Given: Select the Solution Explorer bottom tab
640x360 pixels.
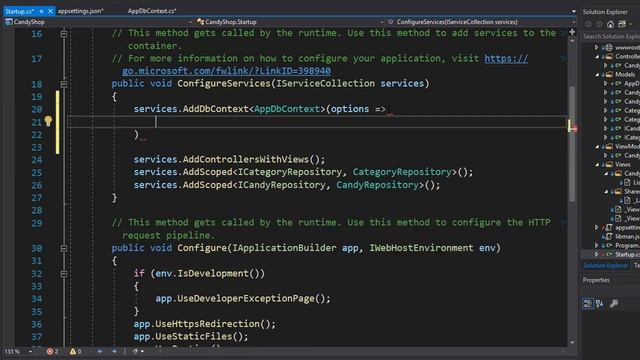Looking at the screenshot, I should pos(606,266).
